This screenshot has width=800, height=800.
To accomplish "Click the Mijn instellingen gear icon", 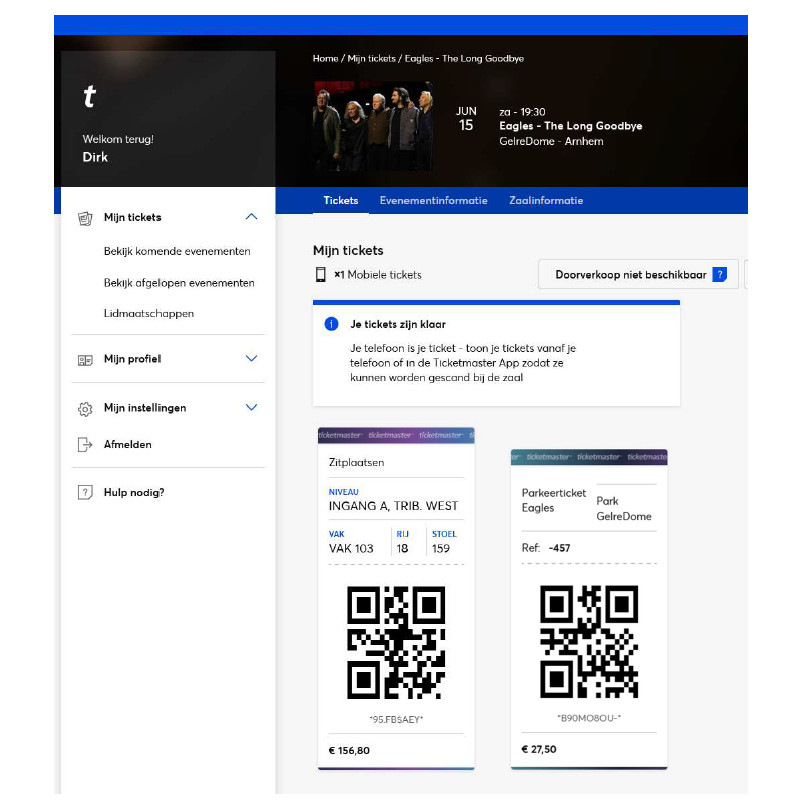I will click(85, 408).
